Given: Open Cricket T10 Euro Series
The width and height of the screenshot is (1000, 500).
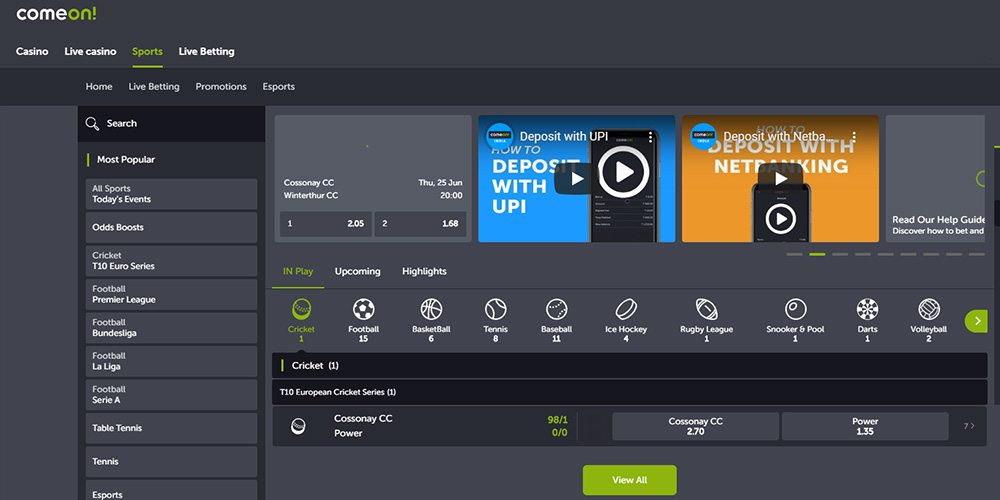Looking at the screenshot, I should click(171, 261).
